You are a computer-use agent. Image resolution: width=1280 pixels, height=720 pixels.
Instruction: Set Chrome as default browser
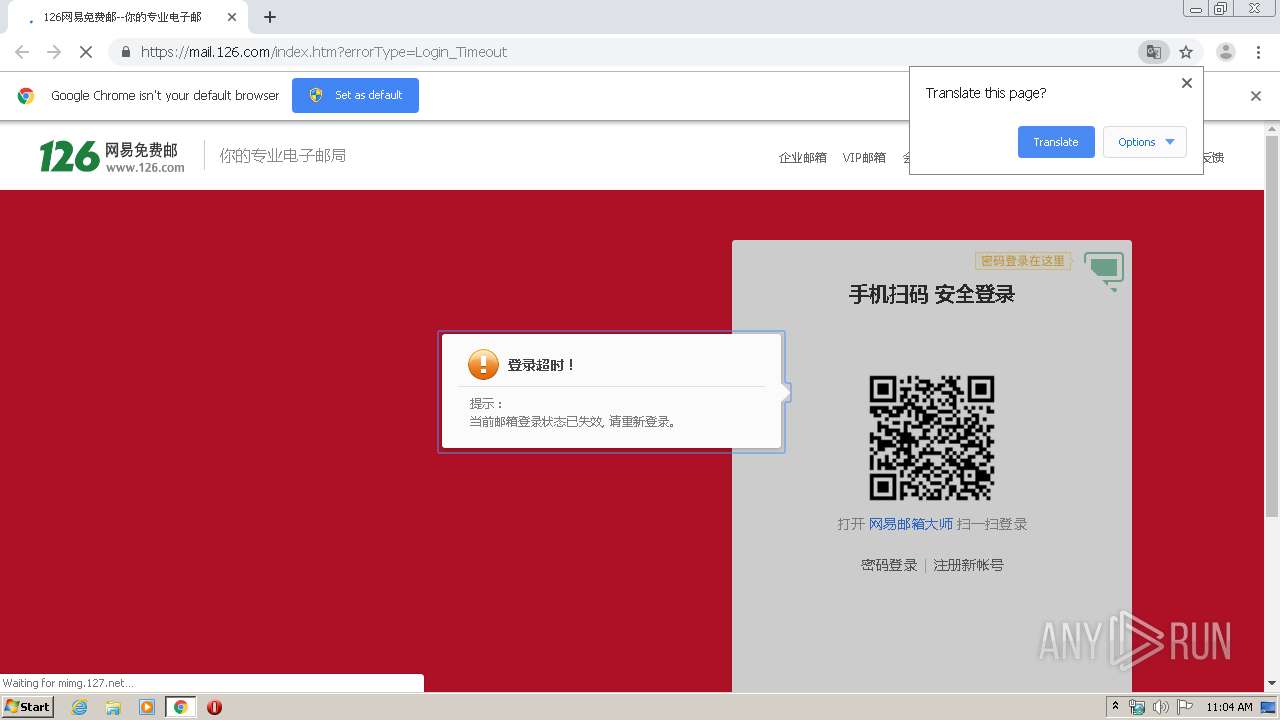355,95
